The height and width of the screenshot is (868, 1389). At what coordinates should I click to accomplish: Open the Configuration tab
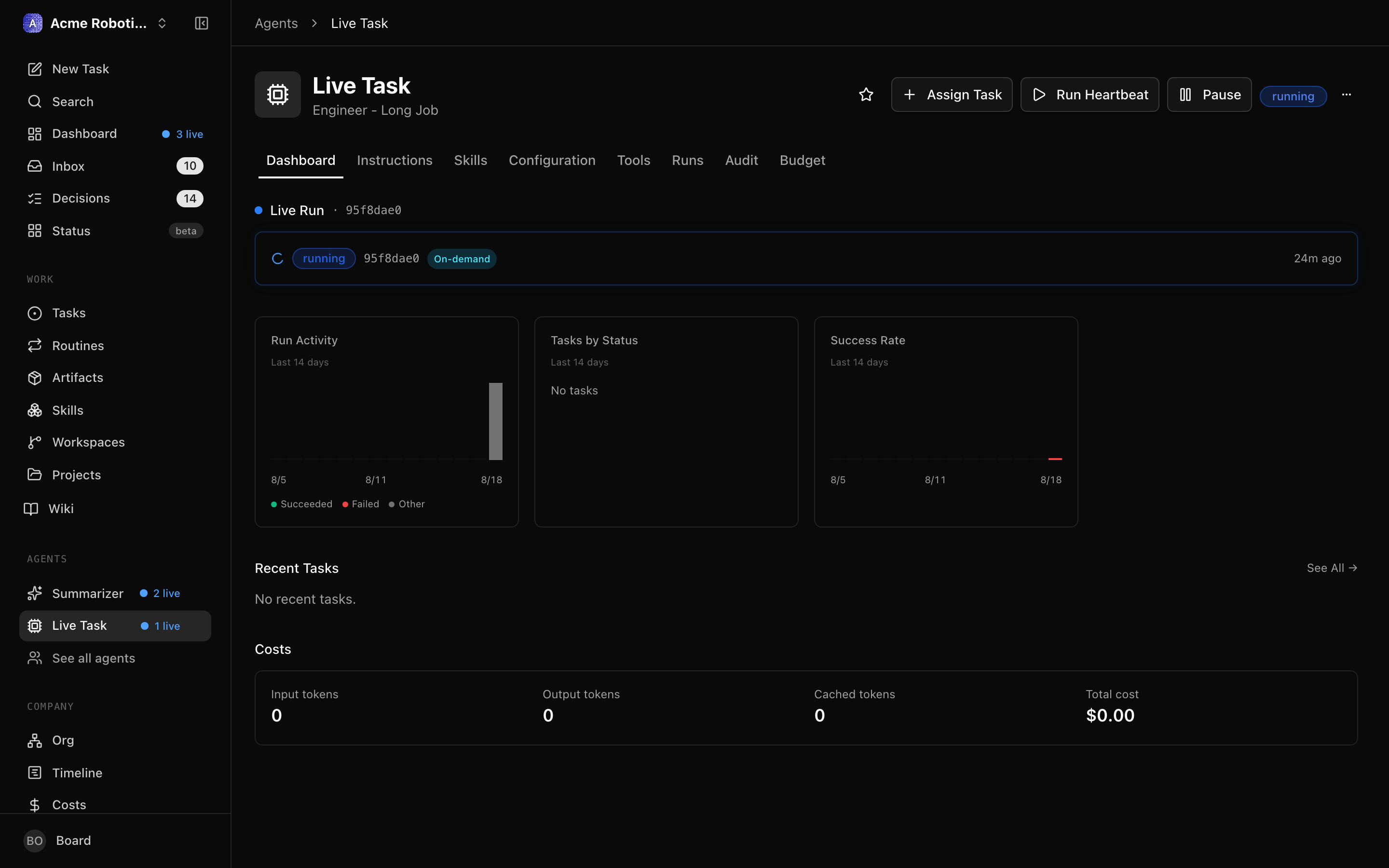click(552, 160)
